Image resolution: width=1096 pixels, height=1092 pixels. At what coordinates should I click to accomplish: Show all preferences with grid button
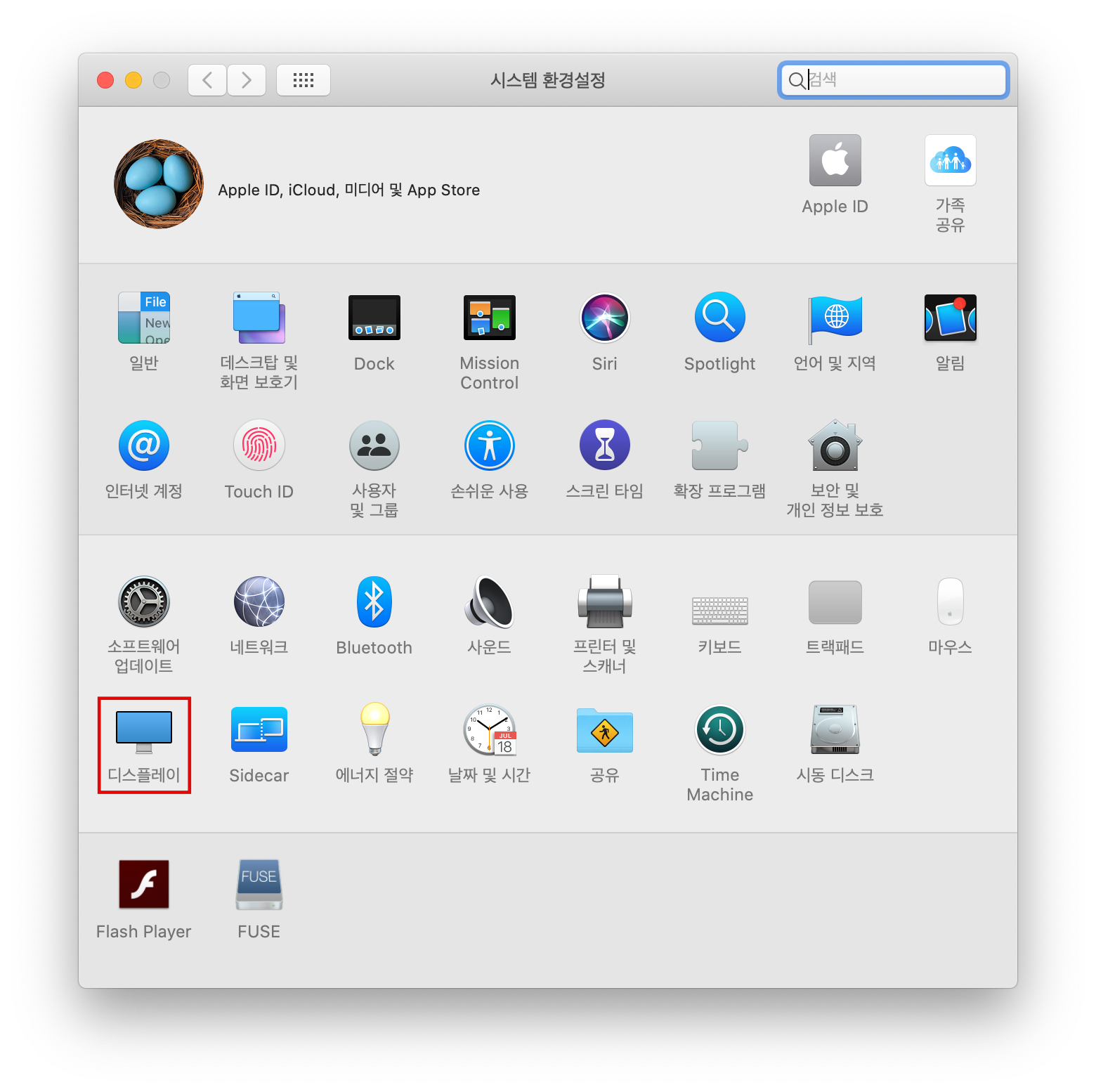(304, 80)
